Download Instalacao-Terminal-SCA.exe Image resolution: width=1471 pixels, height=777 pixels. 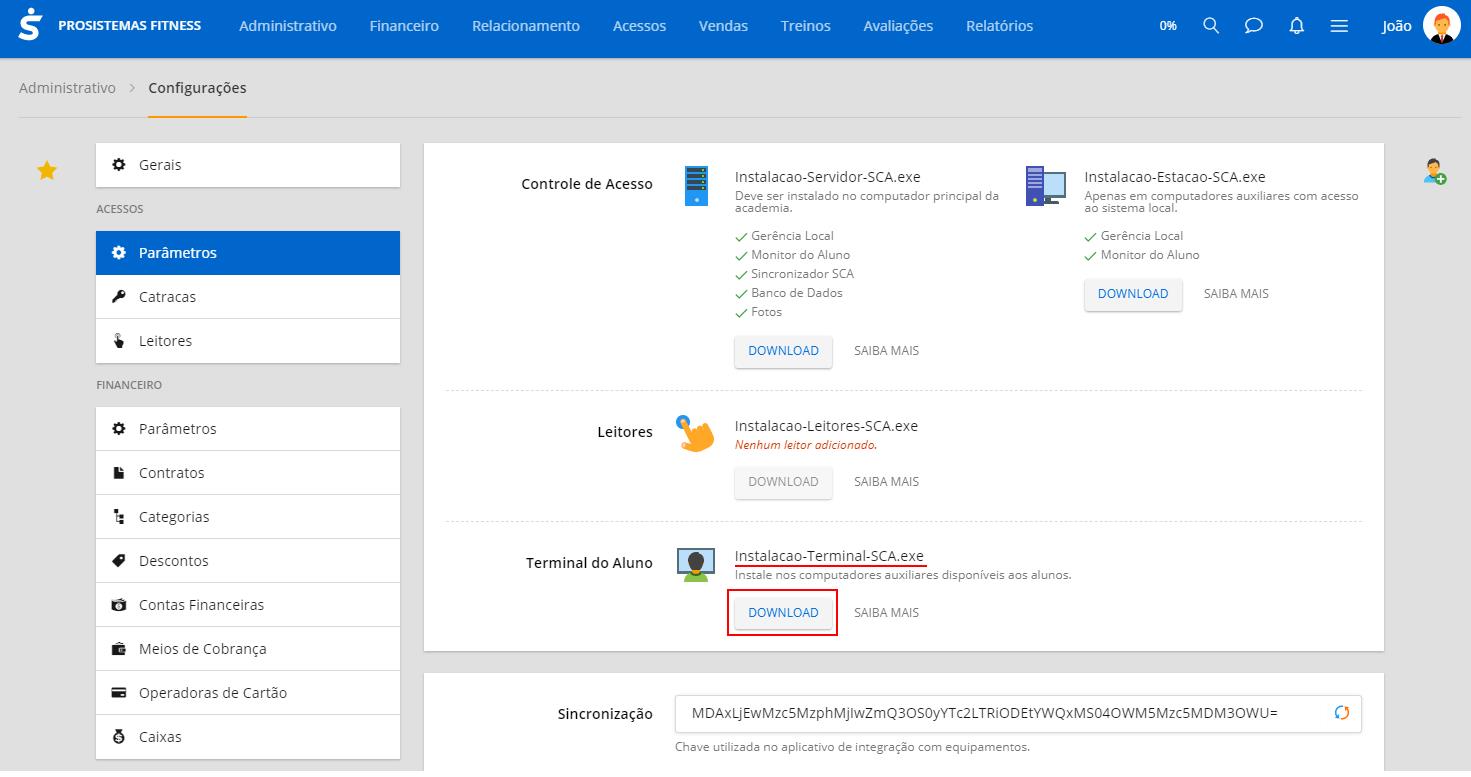[783, 613]
